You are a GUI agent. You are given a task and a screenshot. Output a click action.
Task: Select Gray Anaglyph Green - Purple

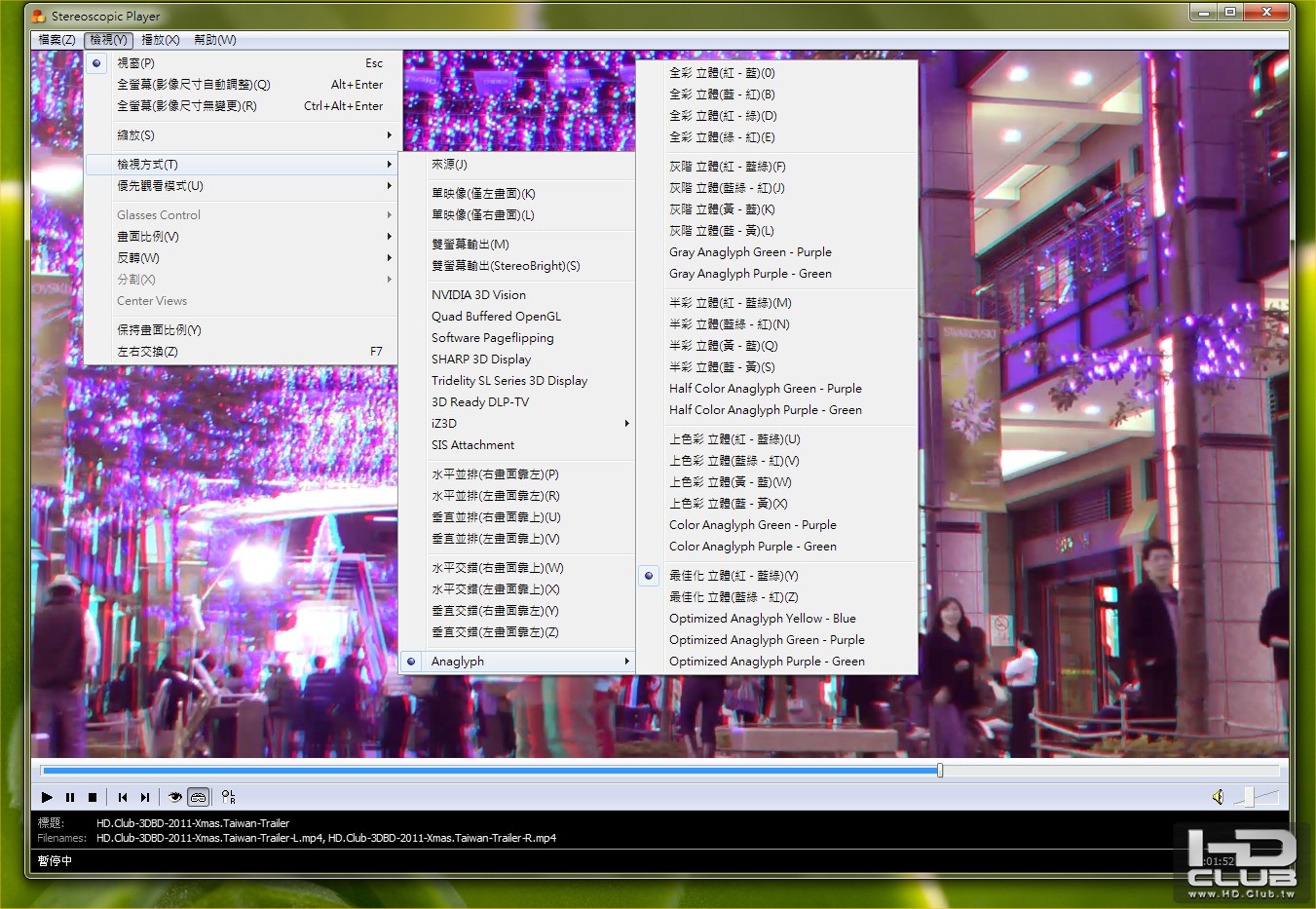[x=777, y=252]
